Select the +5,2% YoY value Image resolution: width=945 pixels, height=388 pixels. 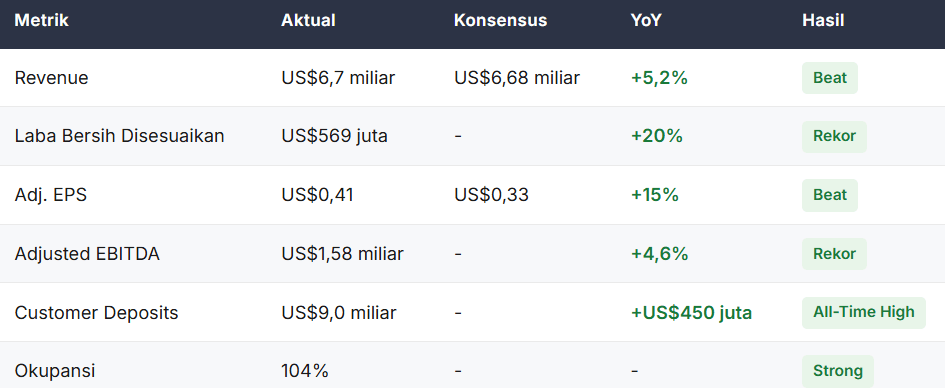tap(659, 78)
